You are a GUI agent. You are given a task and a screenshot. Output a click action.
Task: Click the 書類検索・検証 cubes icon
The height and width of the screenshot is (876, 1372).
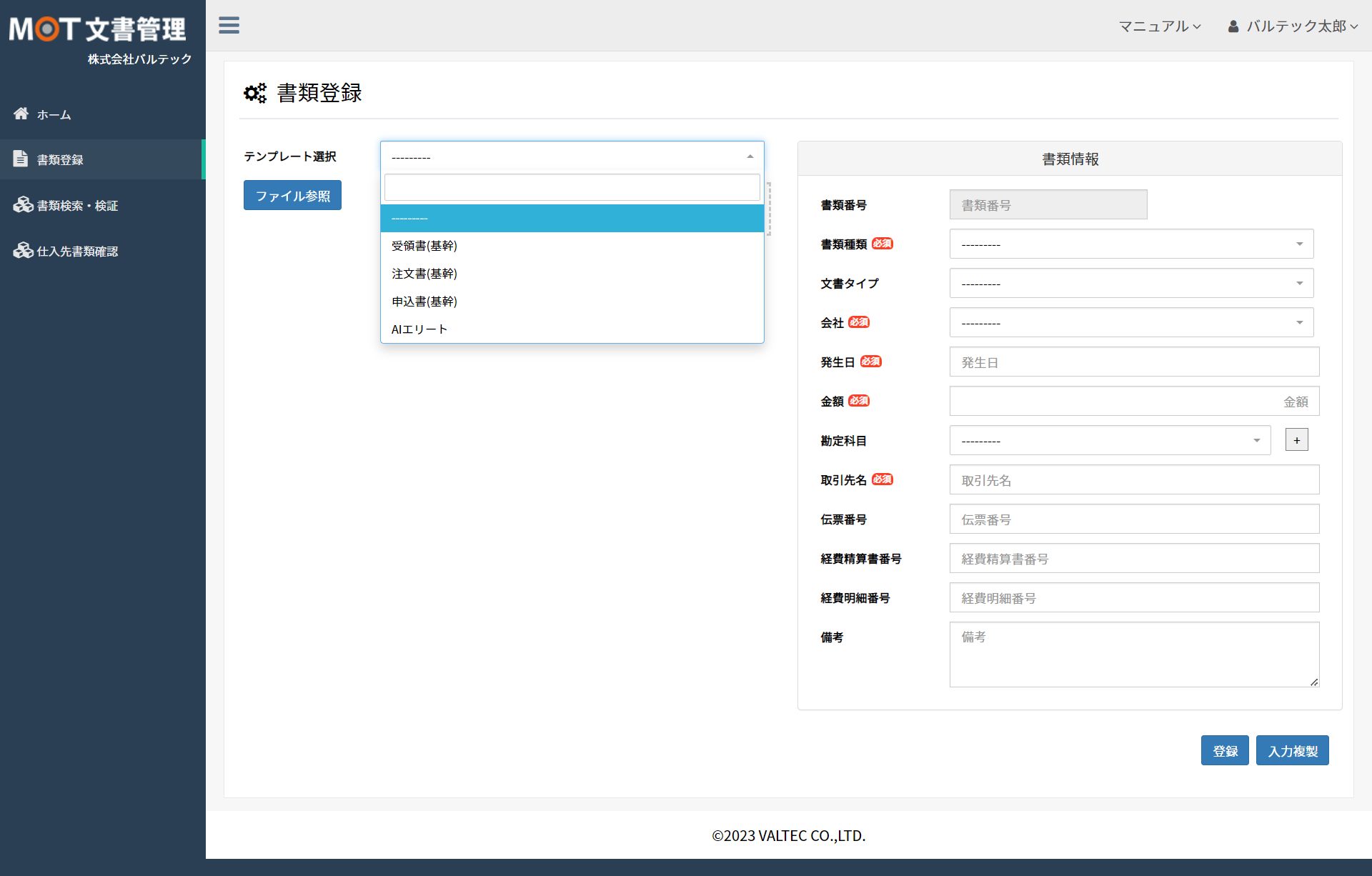[23, 205]
